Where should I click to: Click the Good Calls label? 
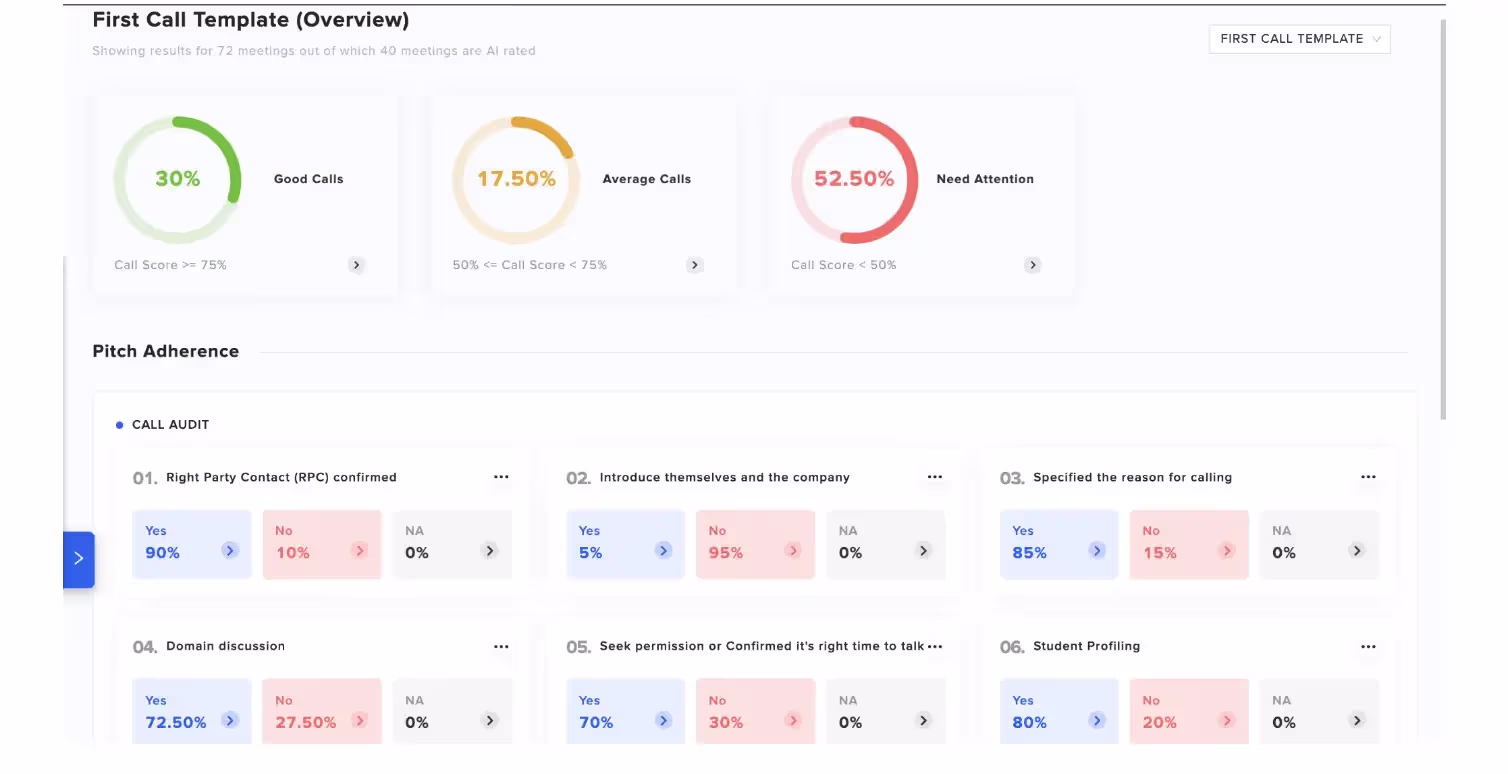(x=308, y=179)
